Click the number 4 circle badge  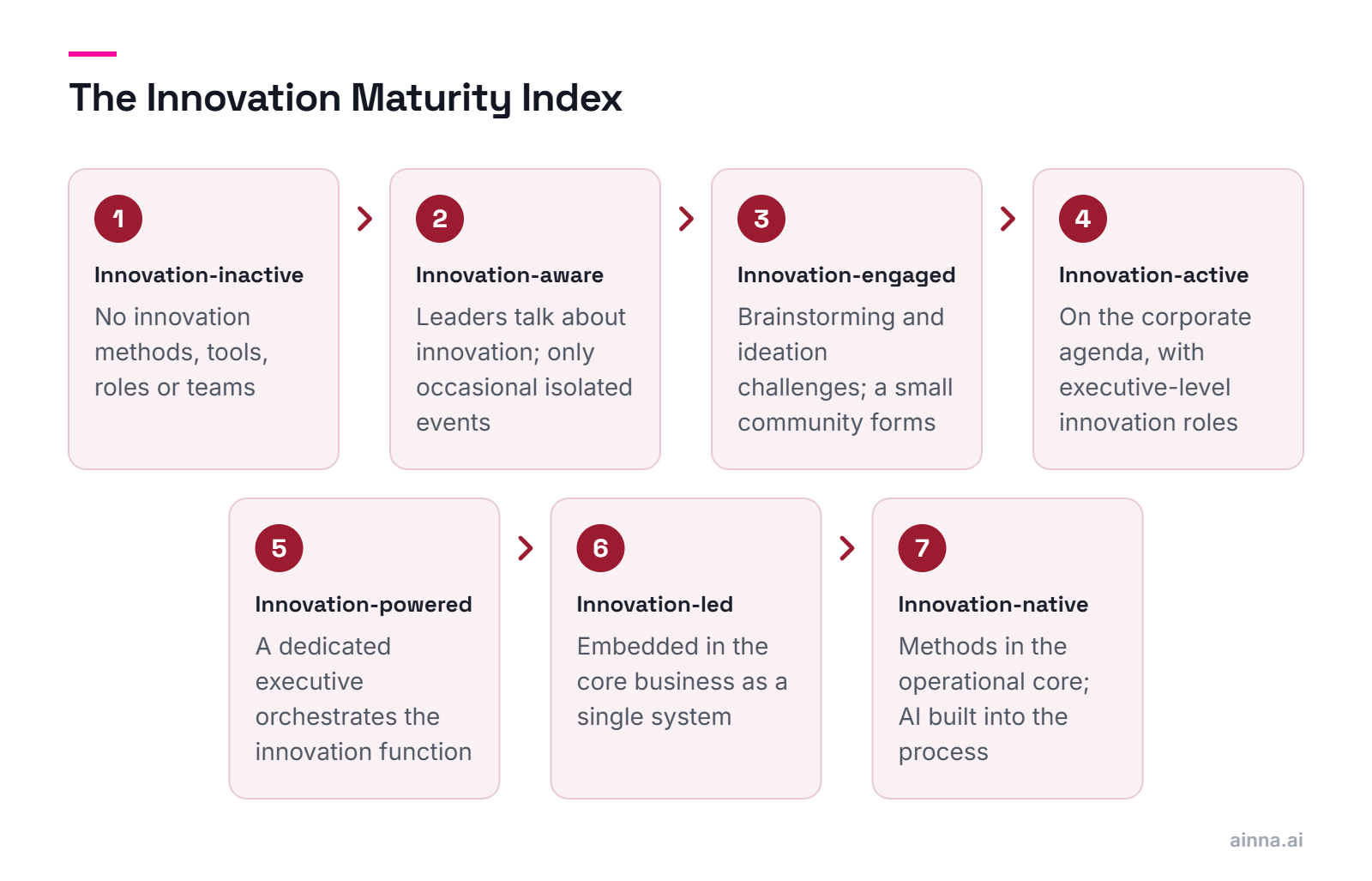(1083, 219)
